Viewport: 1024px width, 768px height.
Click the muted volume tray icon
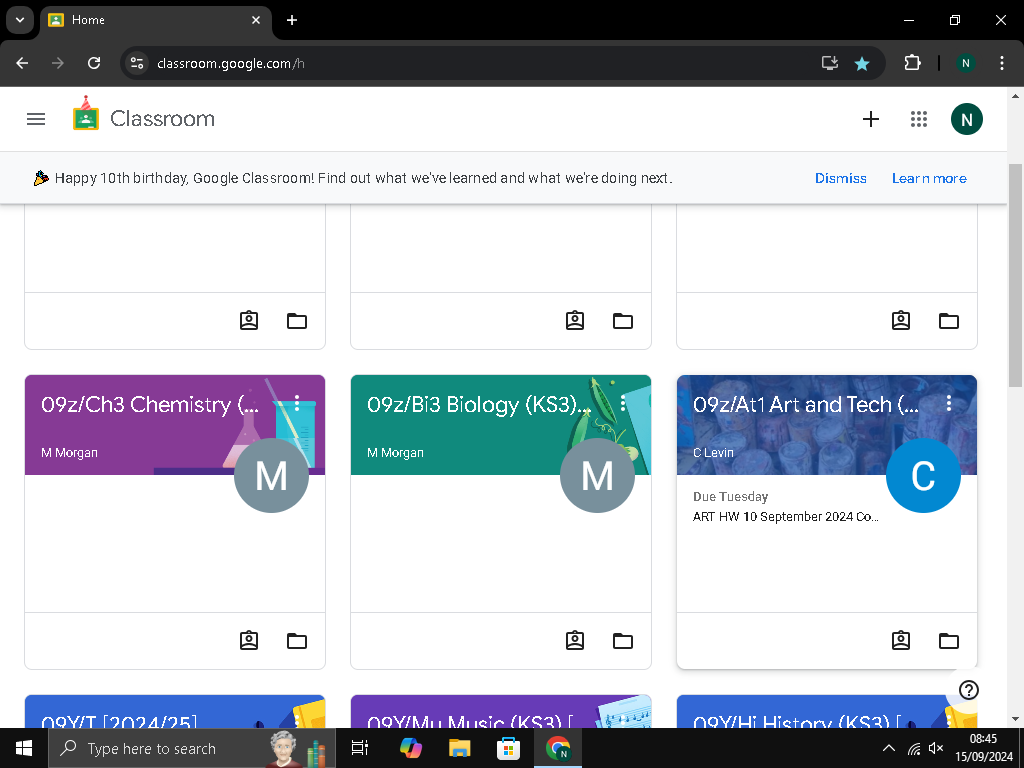(x=936, y=748)
